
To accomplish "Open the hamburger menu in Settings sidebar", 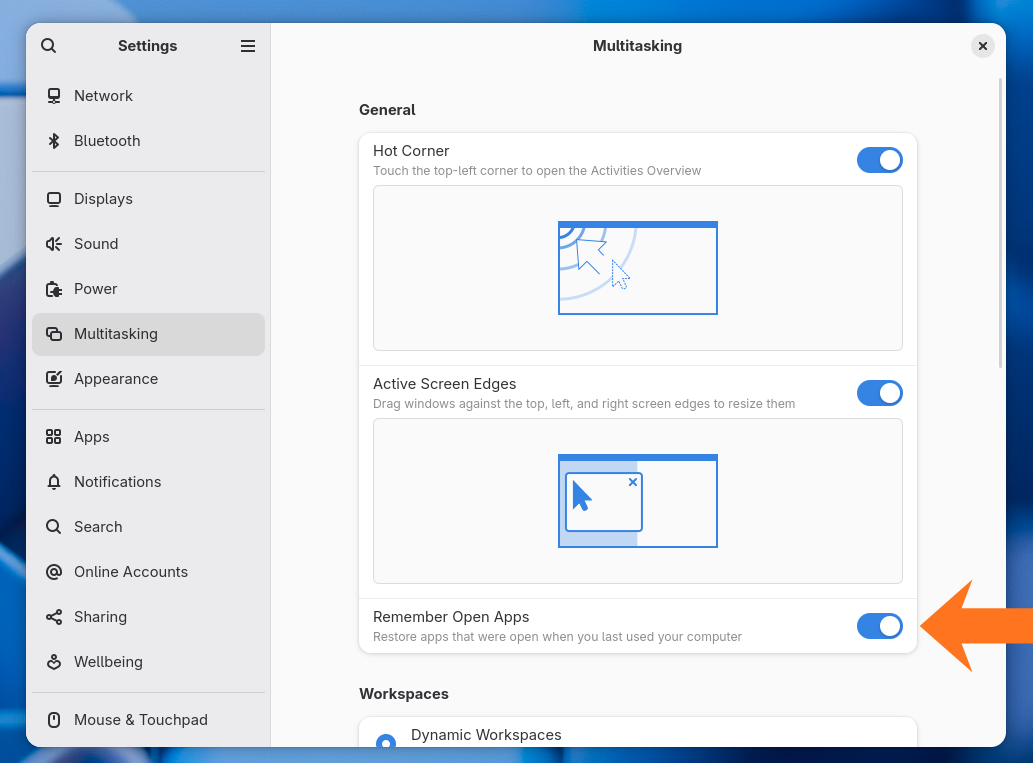I will pyautogui.click(x=248, y=46).
